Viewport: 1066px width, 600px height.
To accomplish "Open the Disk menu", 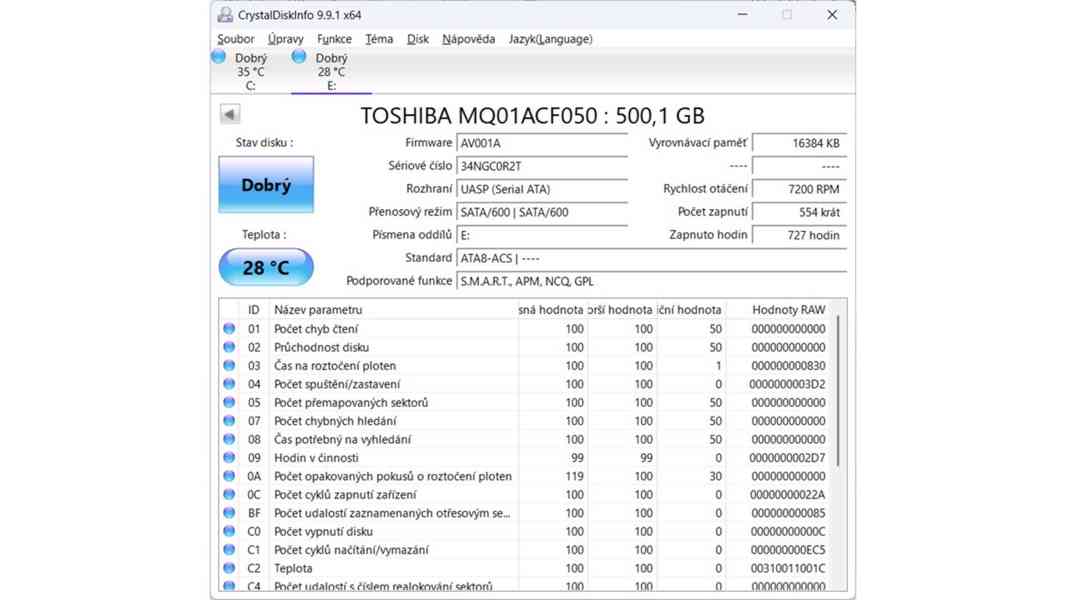I will tap(417, 39).
